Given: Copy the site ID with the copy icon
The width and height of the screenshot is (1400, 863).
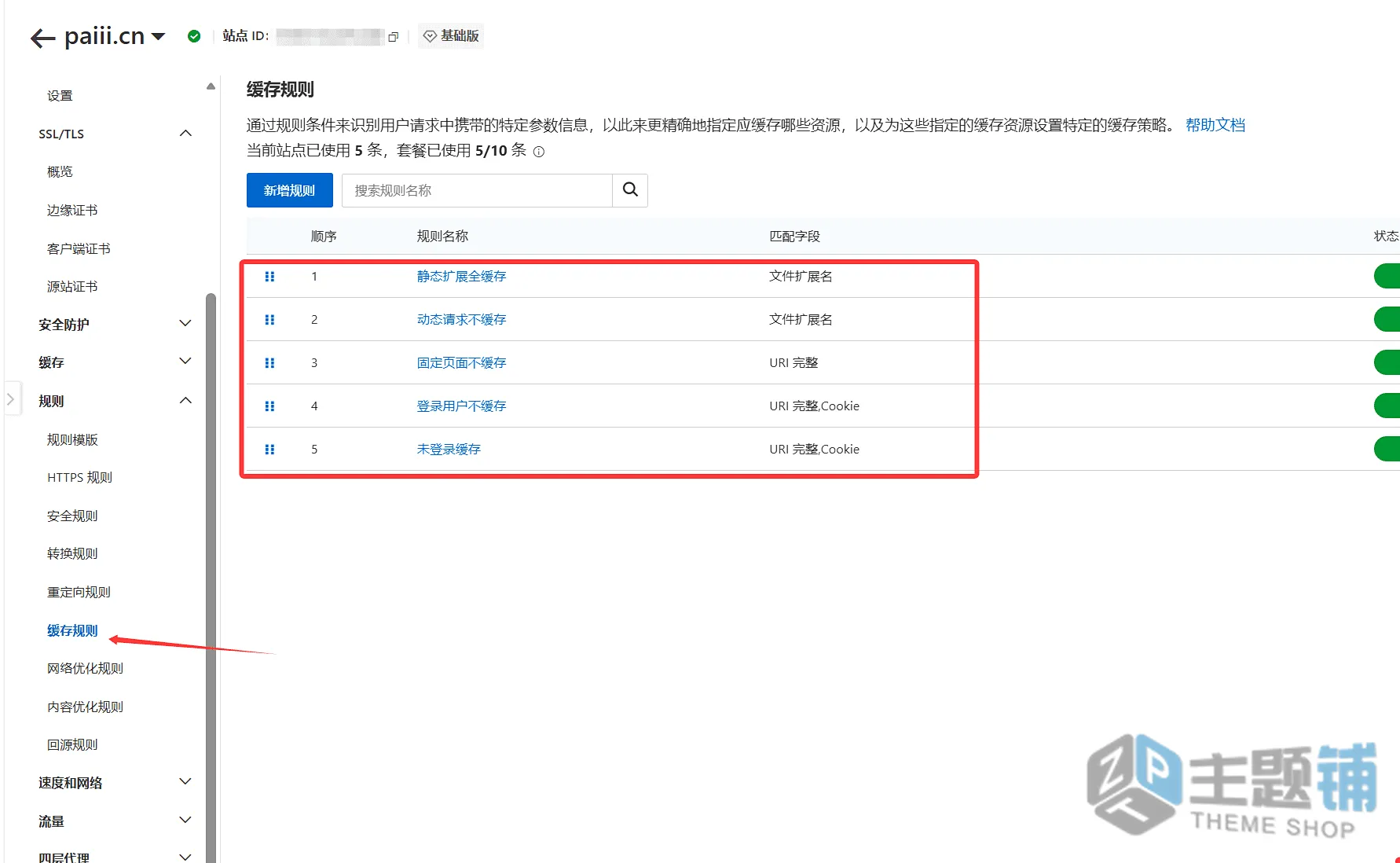Looking at the screenshot, I should pos(394,37).
